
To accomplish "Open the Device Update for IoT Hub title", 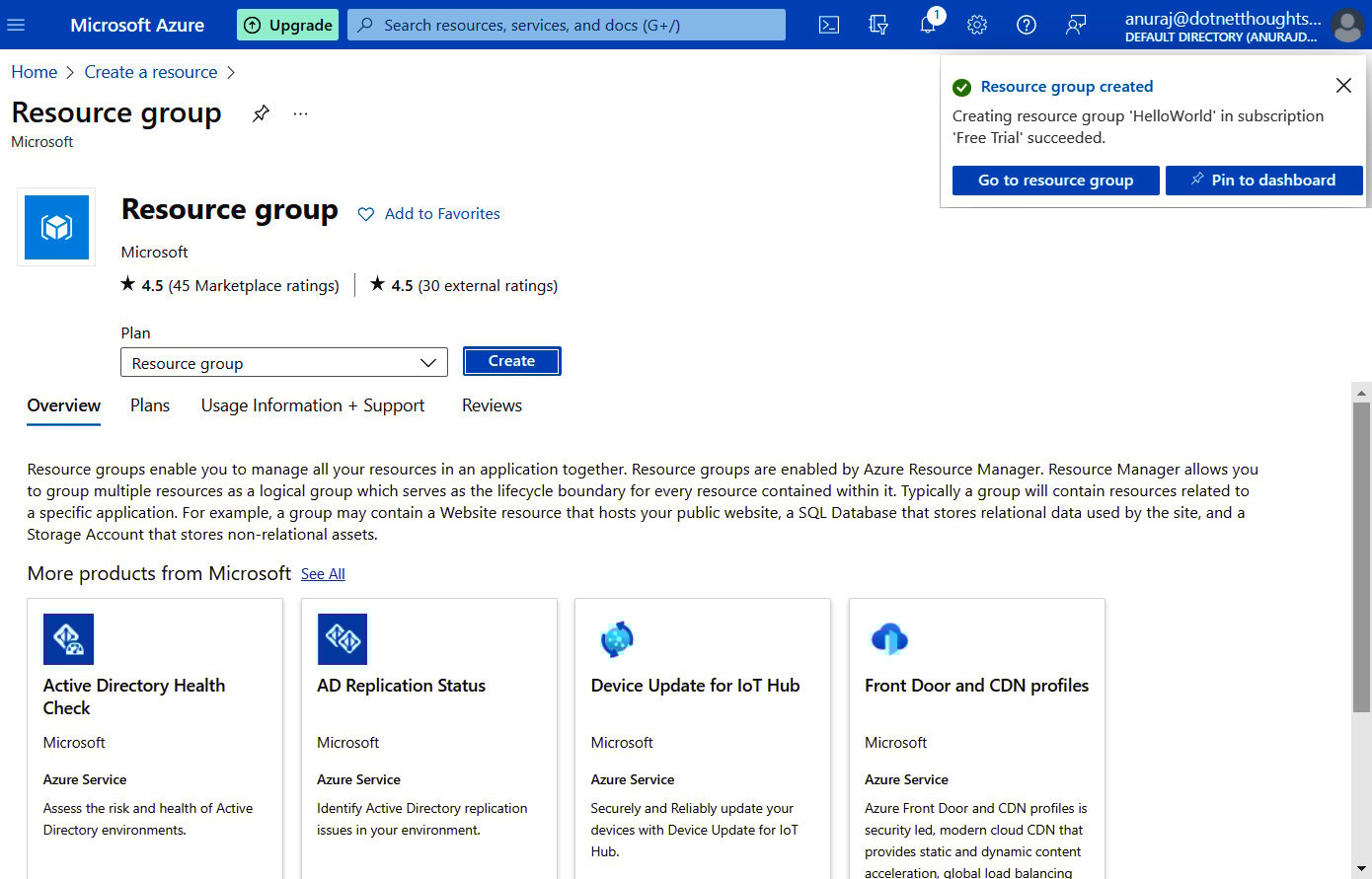I will pos(695,686).
